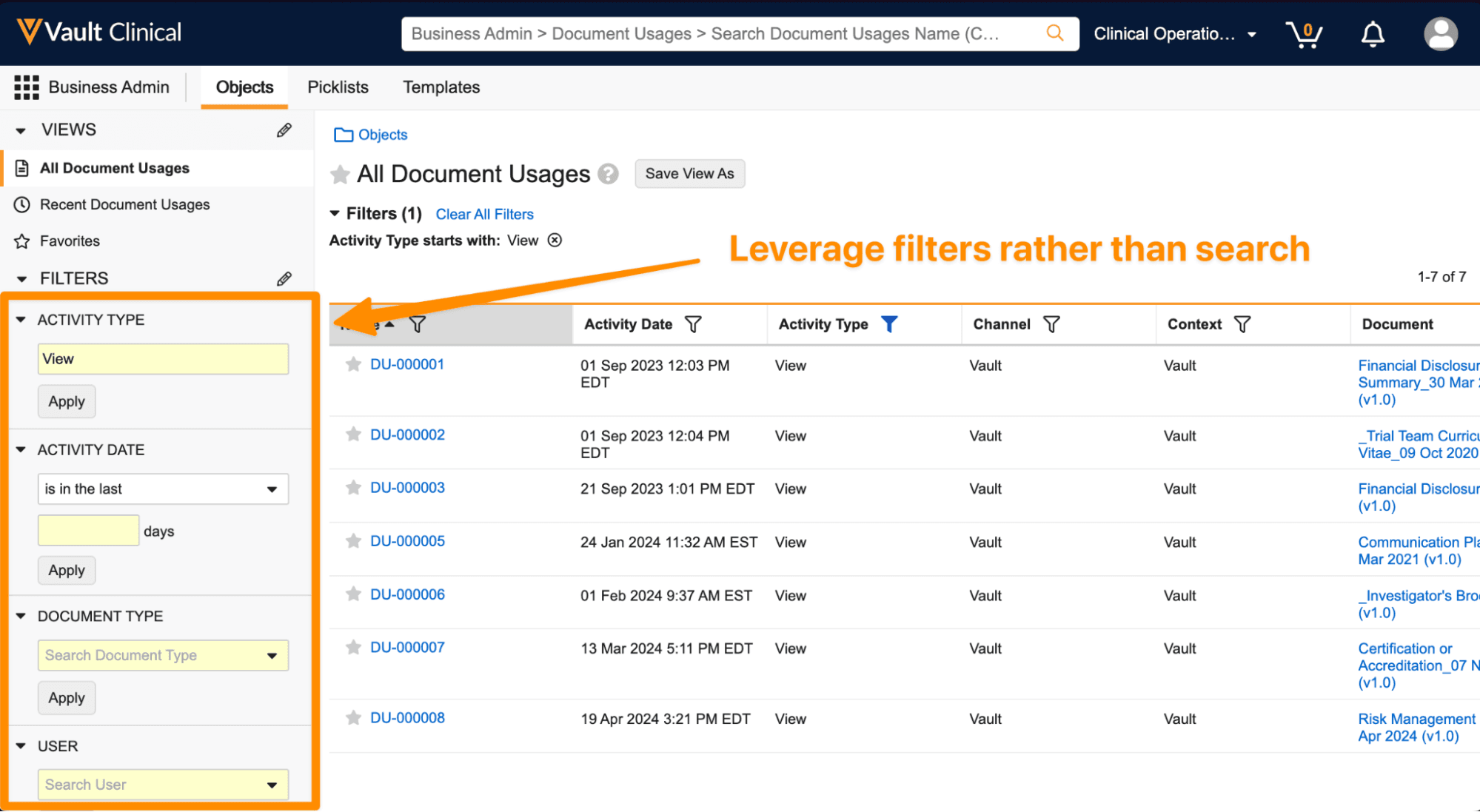Open the Name column filter icon

pyautogui.click(x=418, y=324)
